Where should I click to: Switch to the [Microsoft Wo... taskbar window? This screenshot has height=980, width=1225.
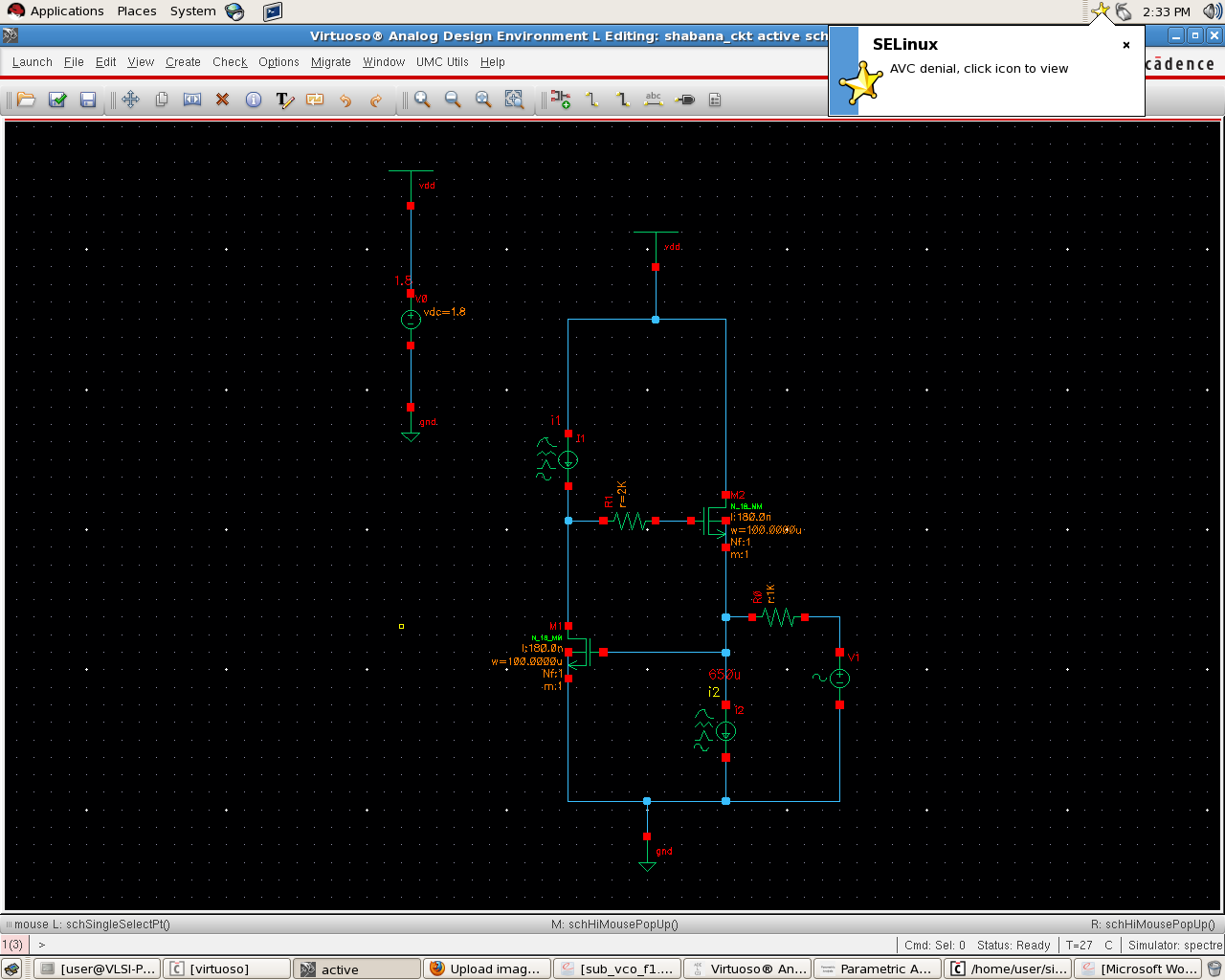(1138, 969)
